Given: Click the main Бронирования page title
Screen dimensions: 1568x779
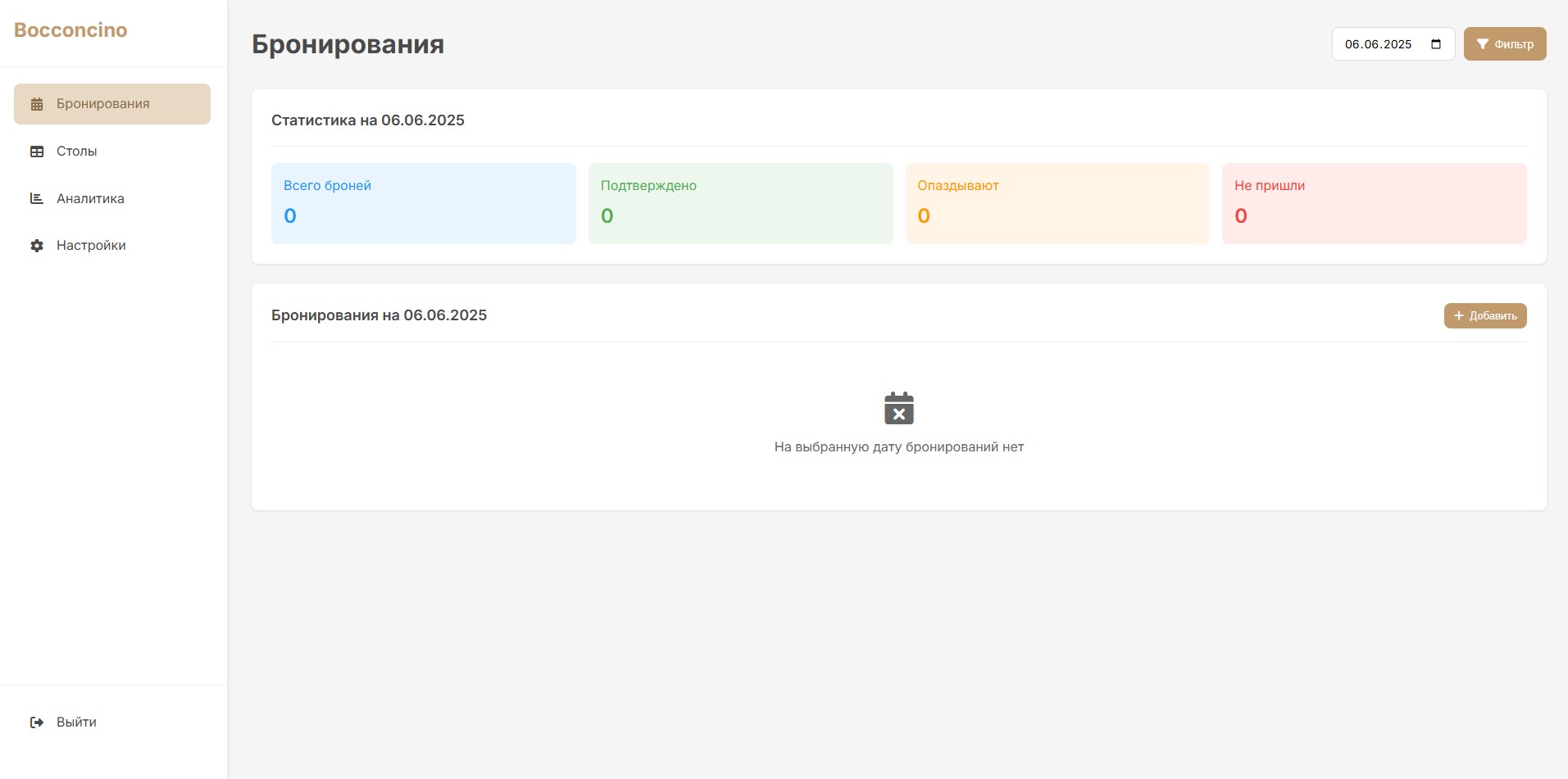Looking at the screenshot, I should pos(348,44).
